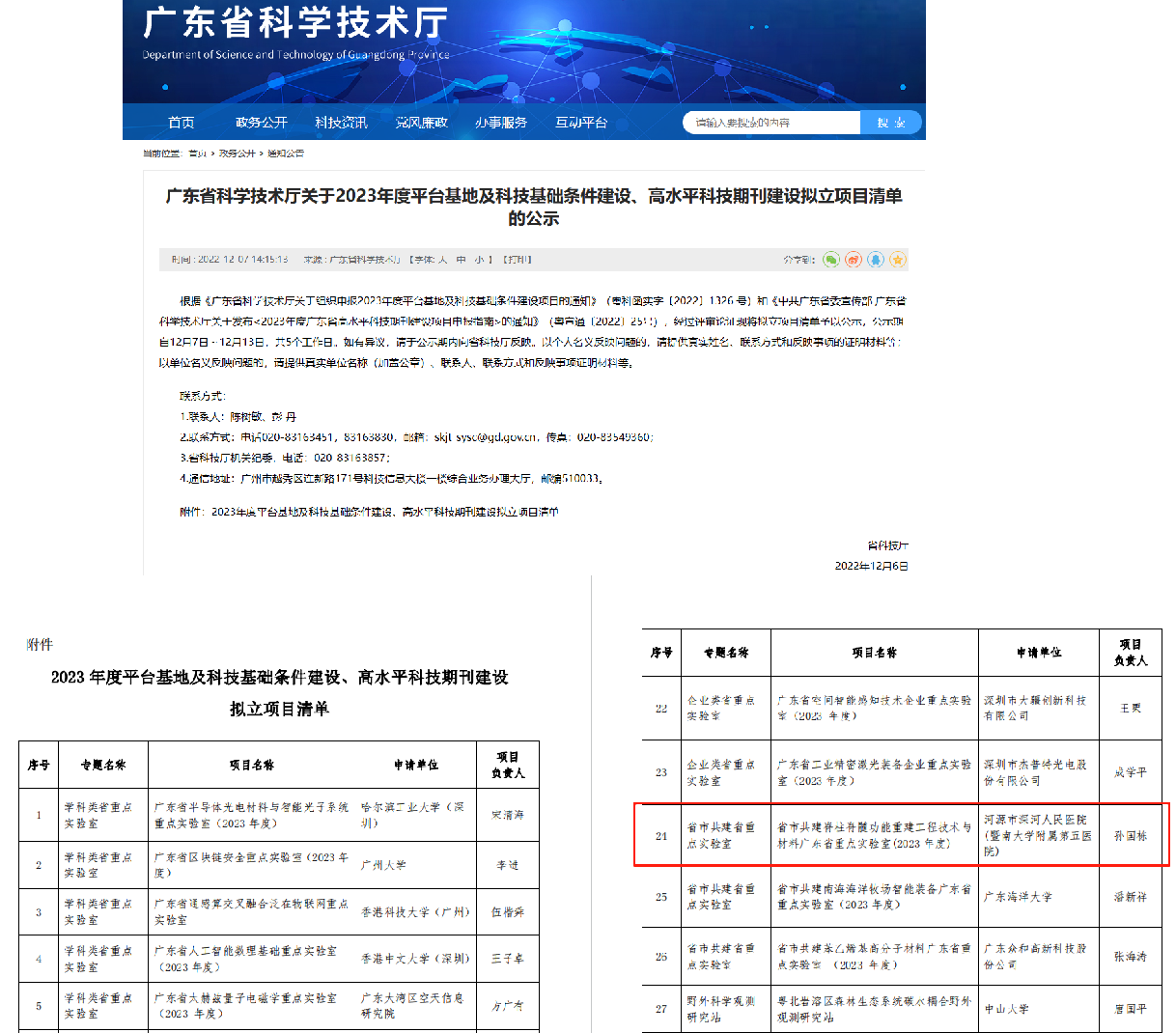Click the name 张海涛 in row 26

(1131, 957)
